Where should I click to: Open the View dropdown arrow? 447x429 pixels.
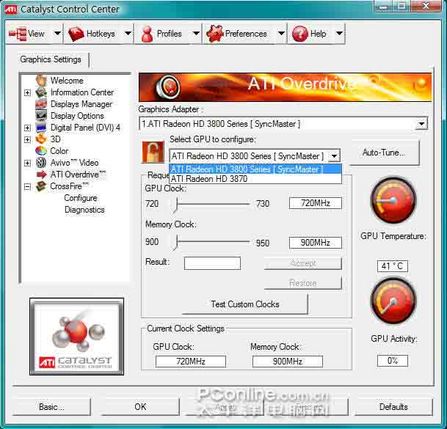pos(57,33)
